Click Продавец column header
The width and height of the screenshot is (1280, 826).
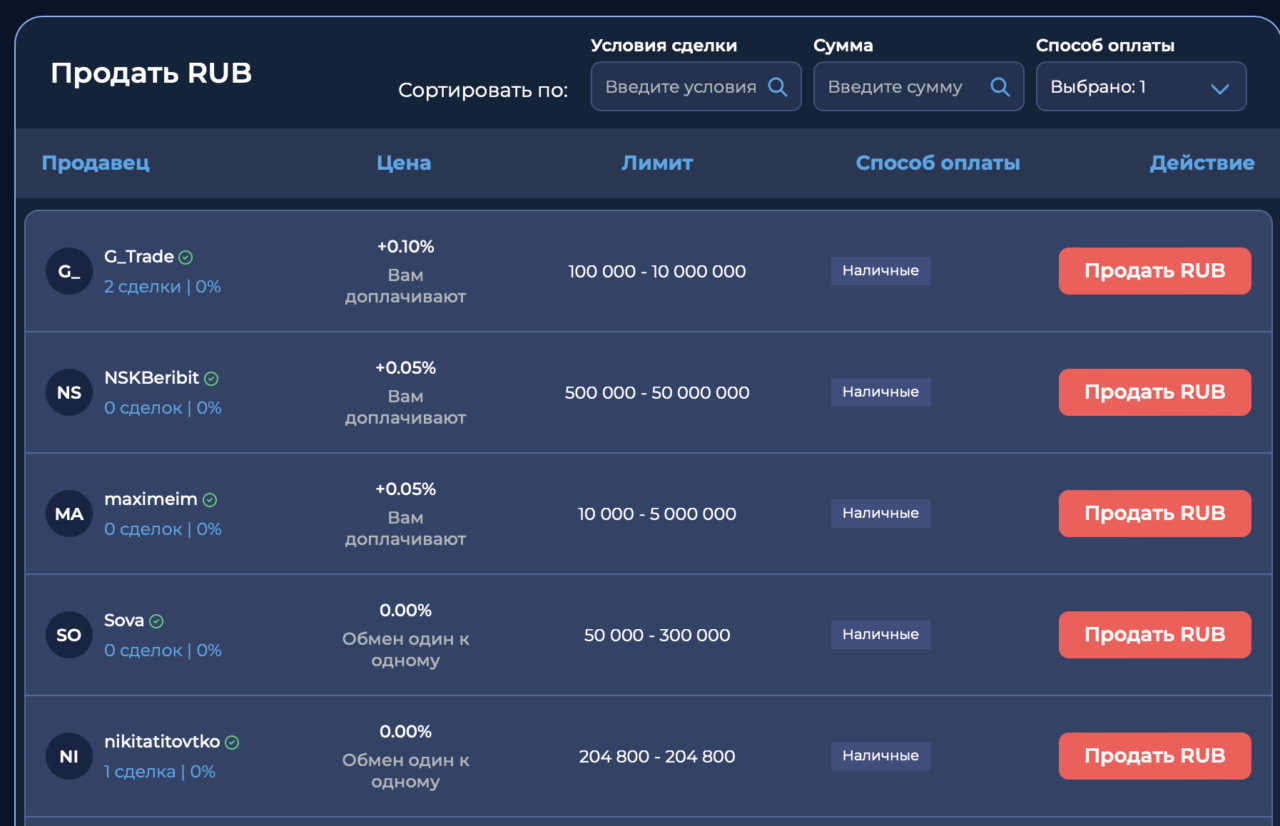(95, 163)
